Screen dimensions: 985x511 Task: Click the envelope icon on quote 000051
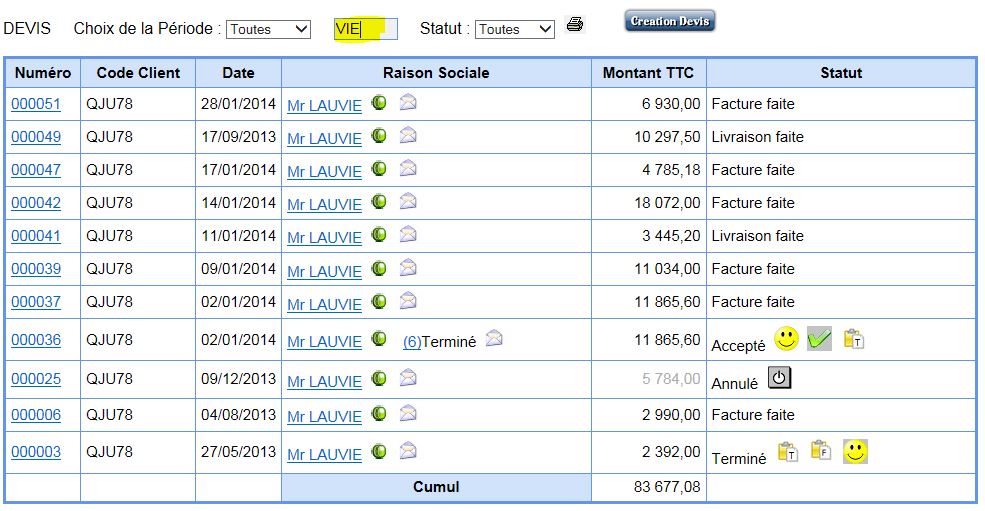click(408, 102)
